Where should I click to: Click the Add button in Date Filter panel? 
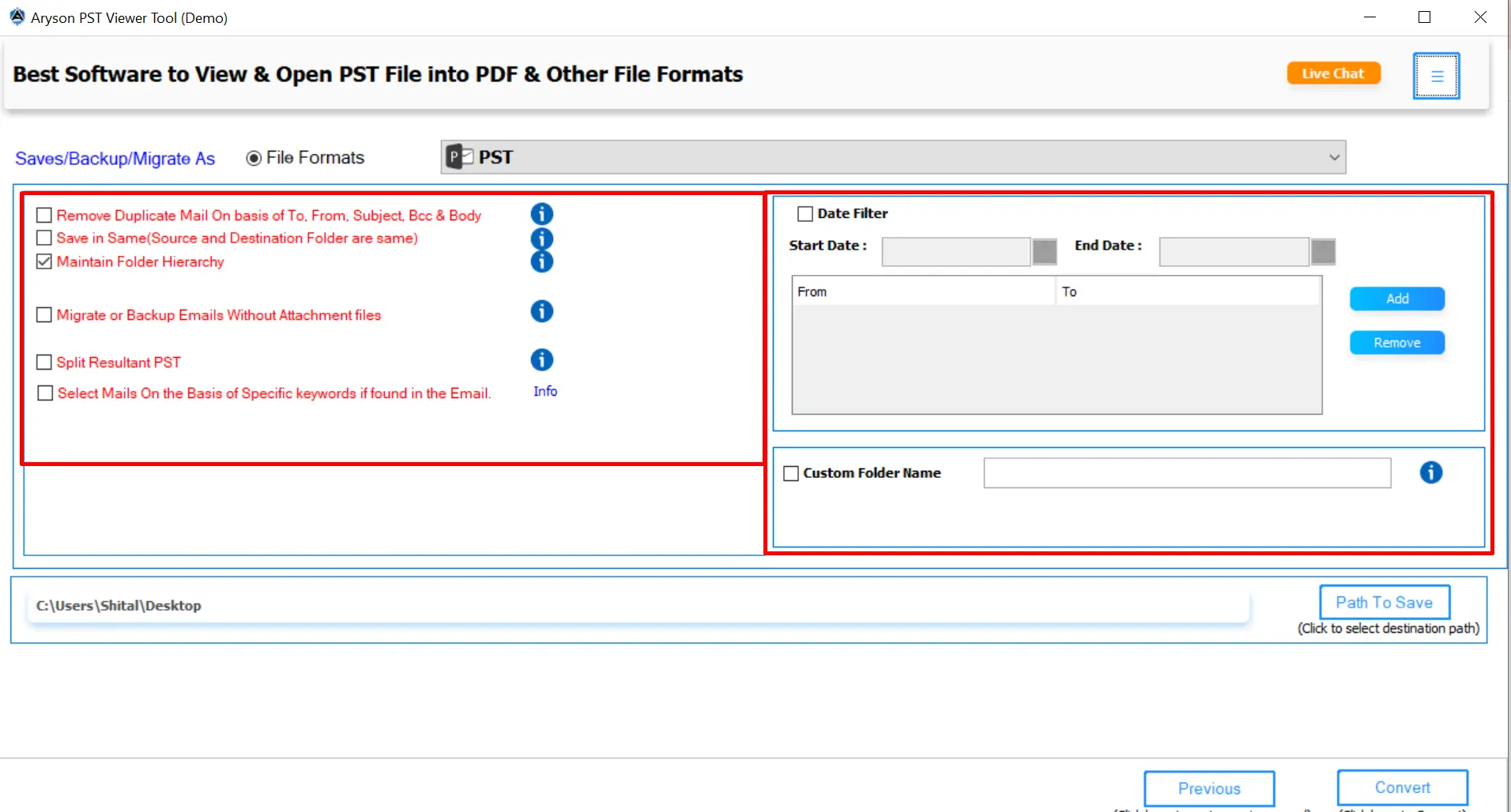click(x=1396, y=299)
